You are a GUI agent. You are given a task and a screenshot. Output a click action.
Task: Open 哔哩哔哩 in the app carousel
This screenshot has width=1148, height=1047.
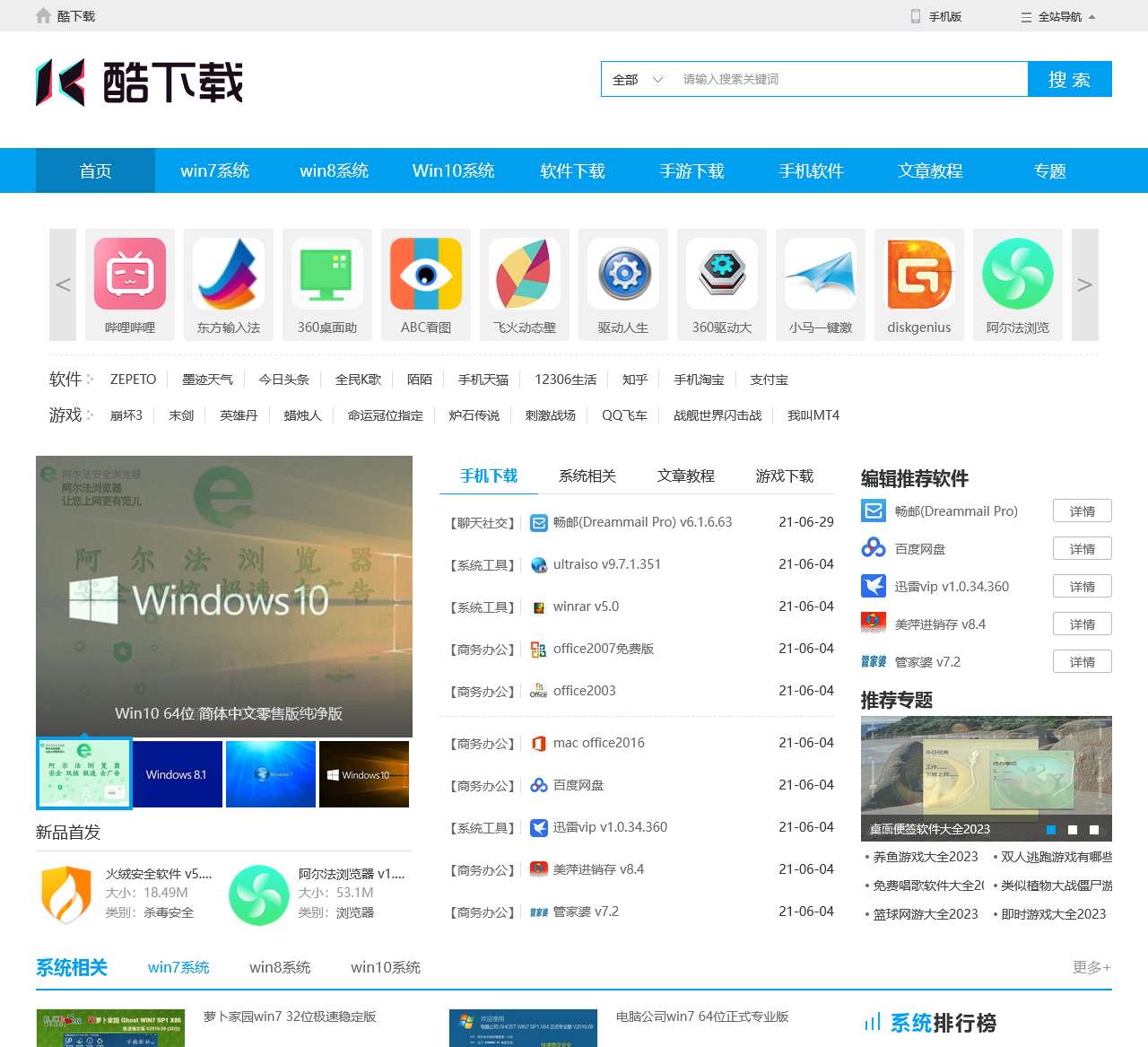point(129,275)
